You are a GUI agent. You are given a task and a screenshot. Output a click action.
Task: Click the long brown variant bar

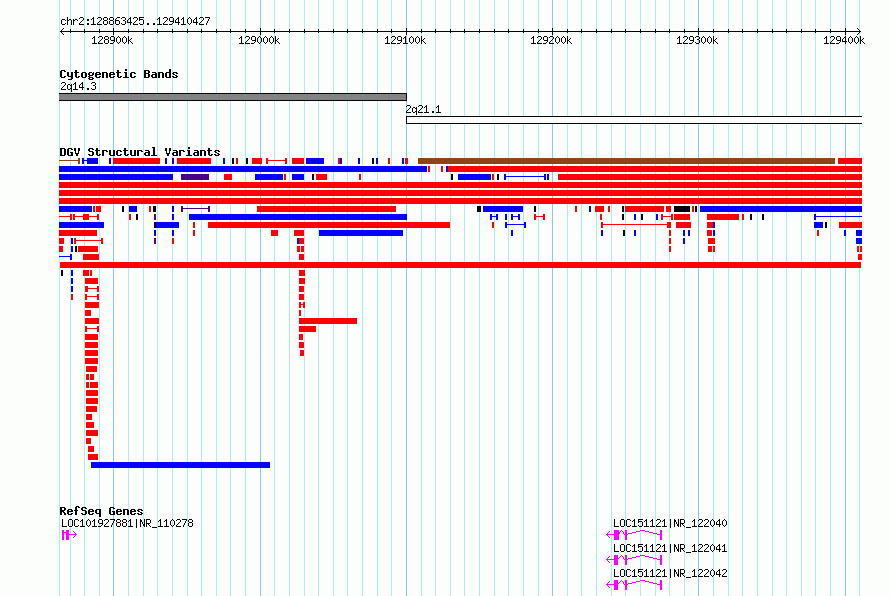click(x=627, y=161)
